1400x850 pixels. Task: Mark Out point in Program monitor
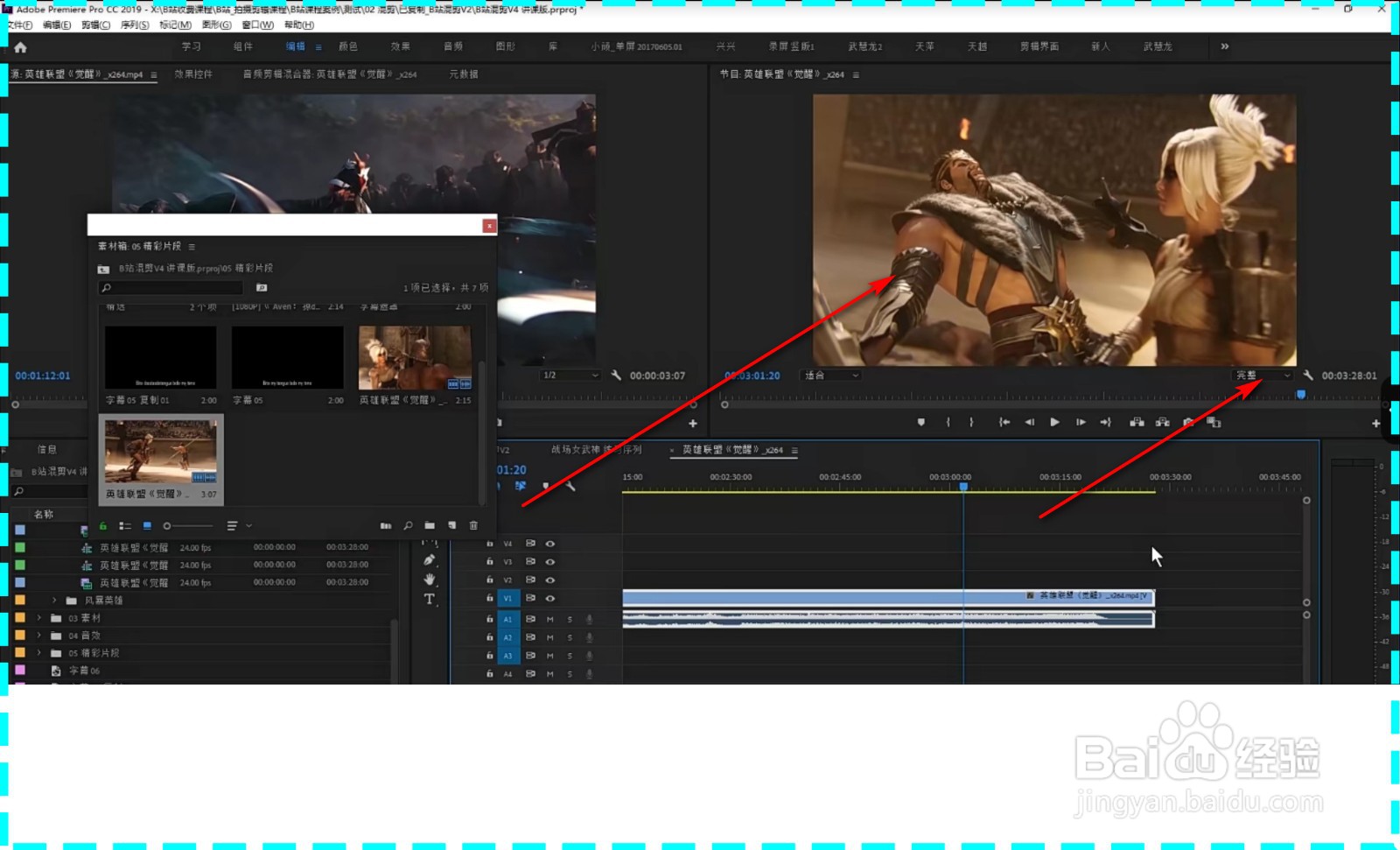point(971,422)
